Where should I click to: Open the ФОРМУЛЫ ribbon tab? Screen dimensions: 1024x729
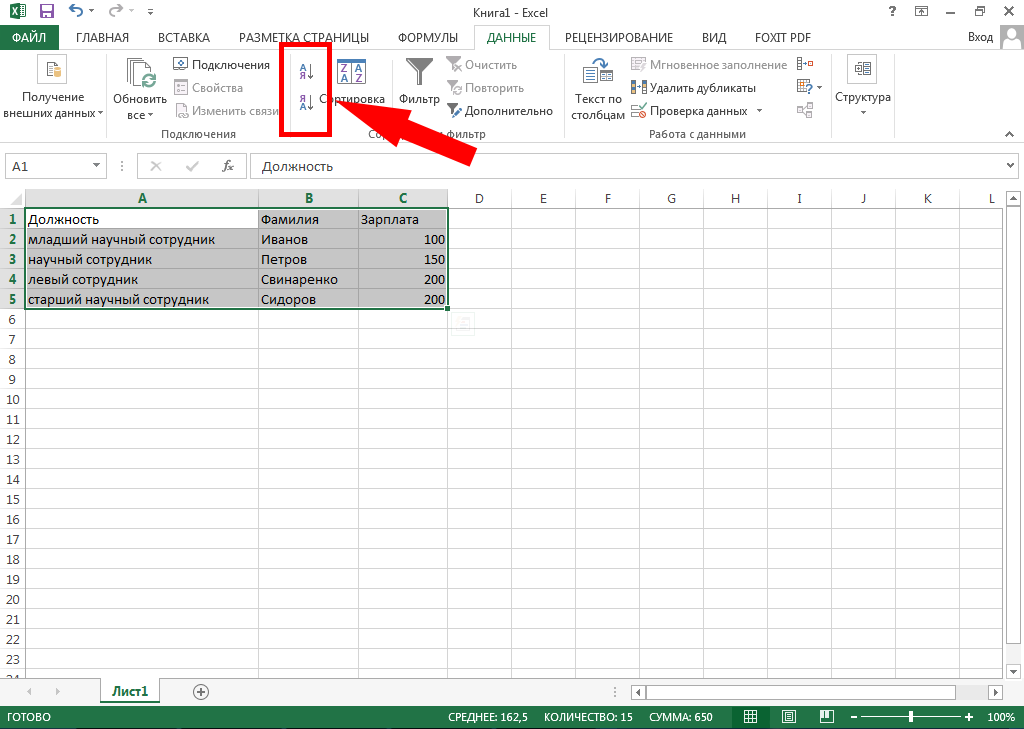[x=427, y=38]
